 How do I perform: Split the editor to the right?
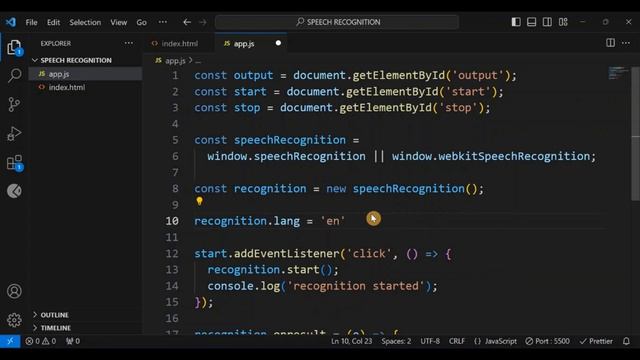(610, 43)
